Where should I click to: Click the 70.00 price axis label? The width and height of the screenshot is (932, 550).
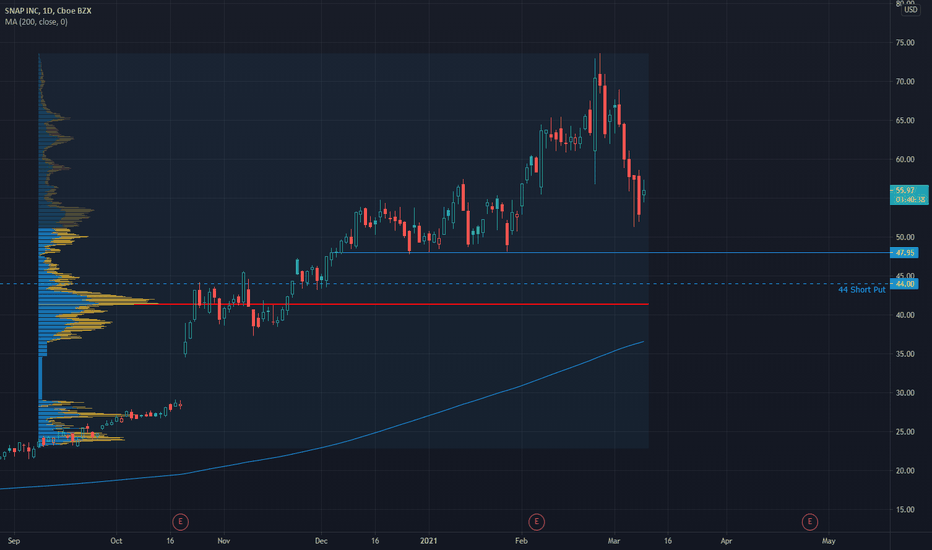click(x=905, y=81)
